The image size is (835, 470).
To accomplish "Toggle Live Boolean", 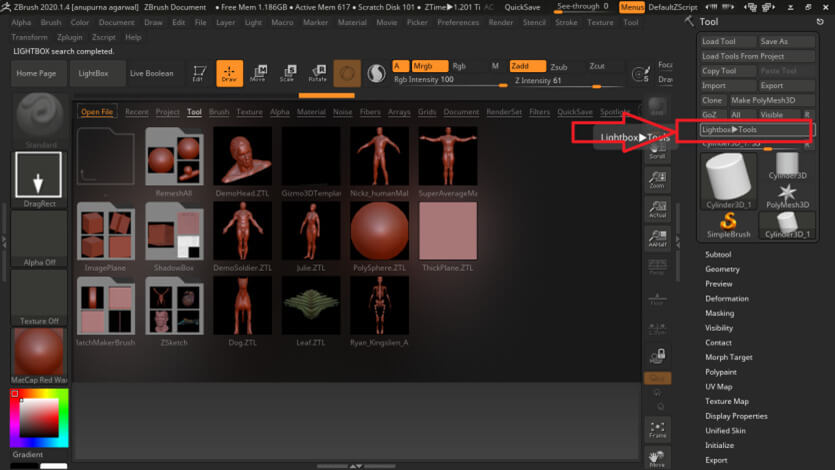I will [152, 73].
